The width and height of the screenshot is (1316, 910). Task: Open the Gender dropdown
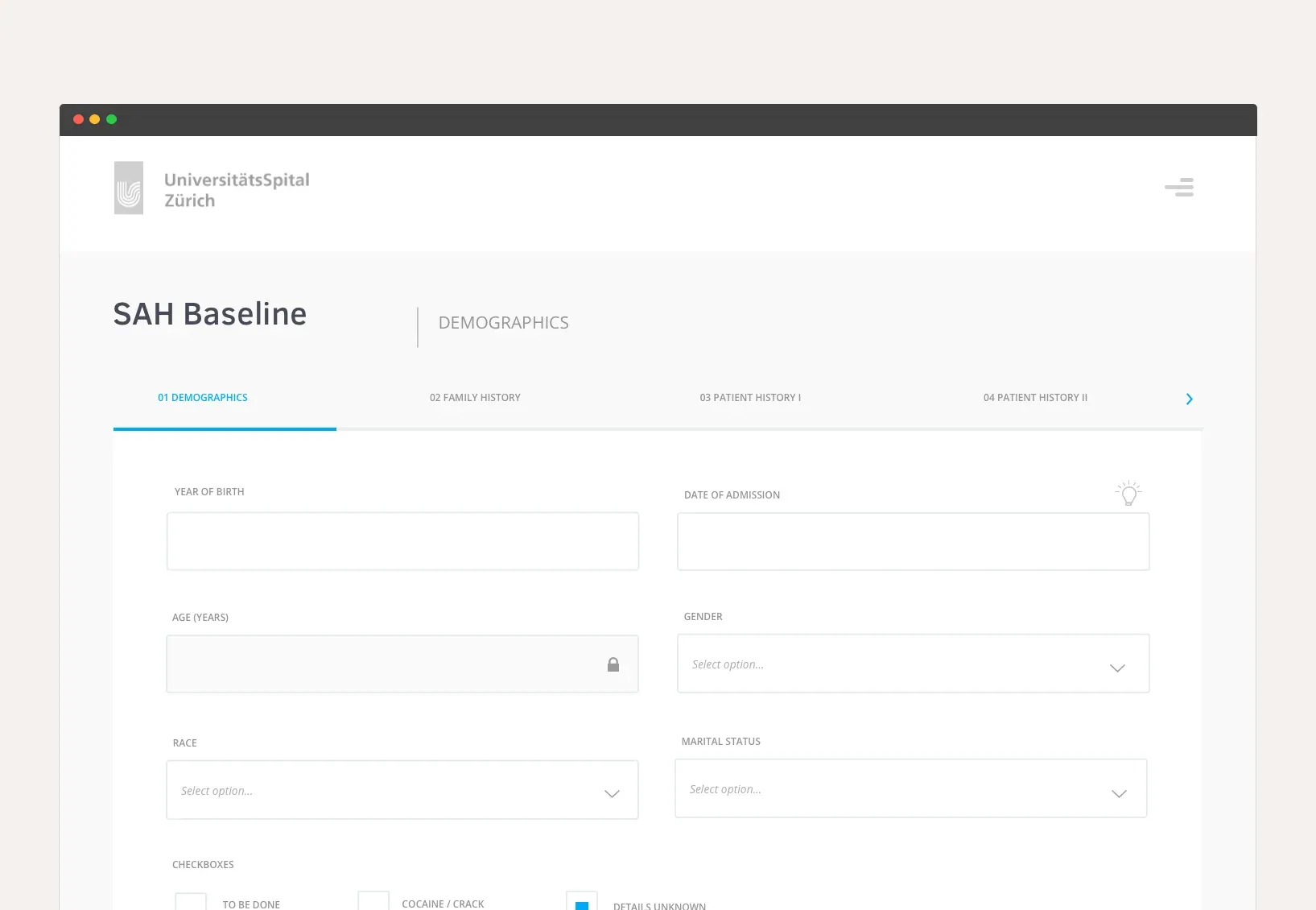click(x=913, y=664)
